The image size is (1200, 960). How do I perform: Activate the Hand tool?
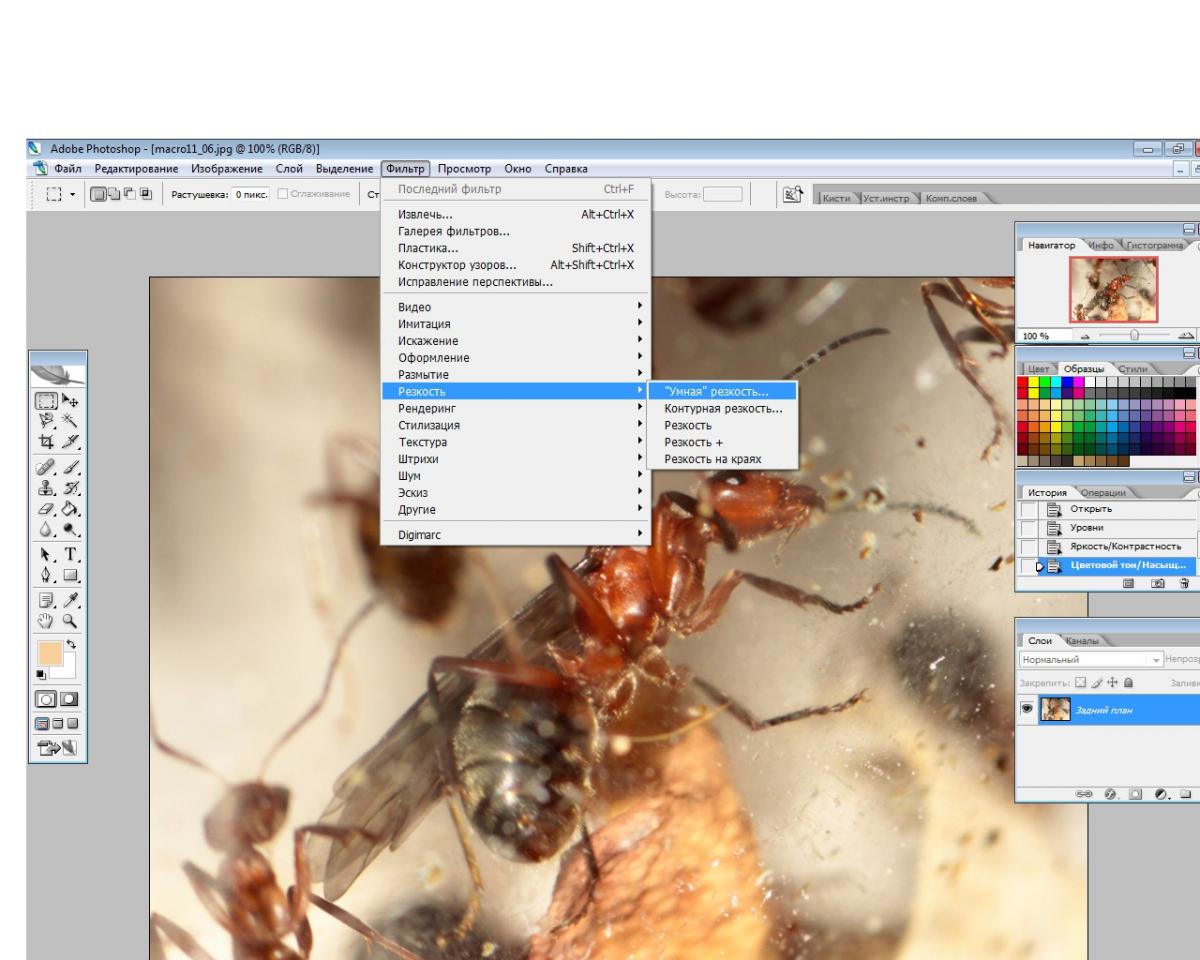[46, 620]
